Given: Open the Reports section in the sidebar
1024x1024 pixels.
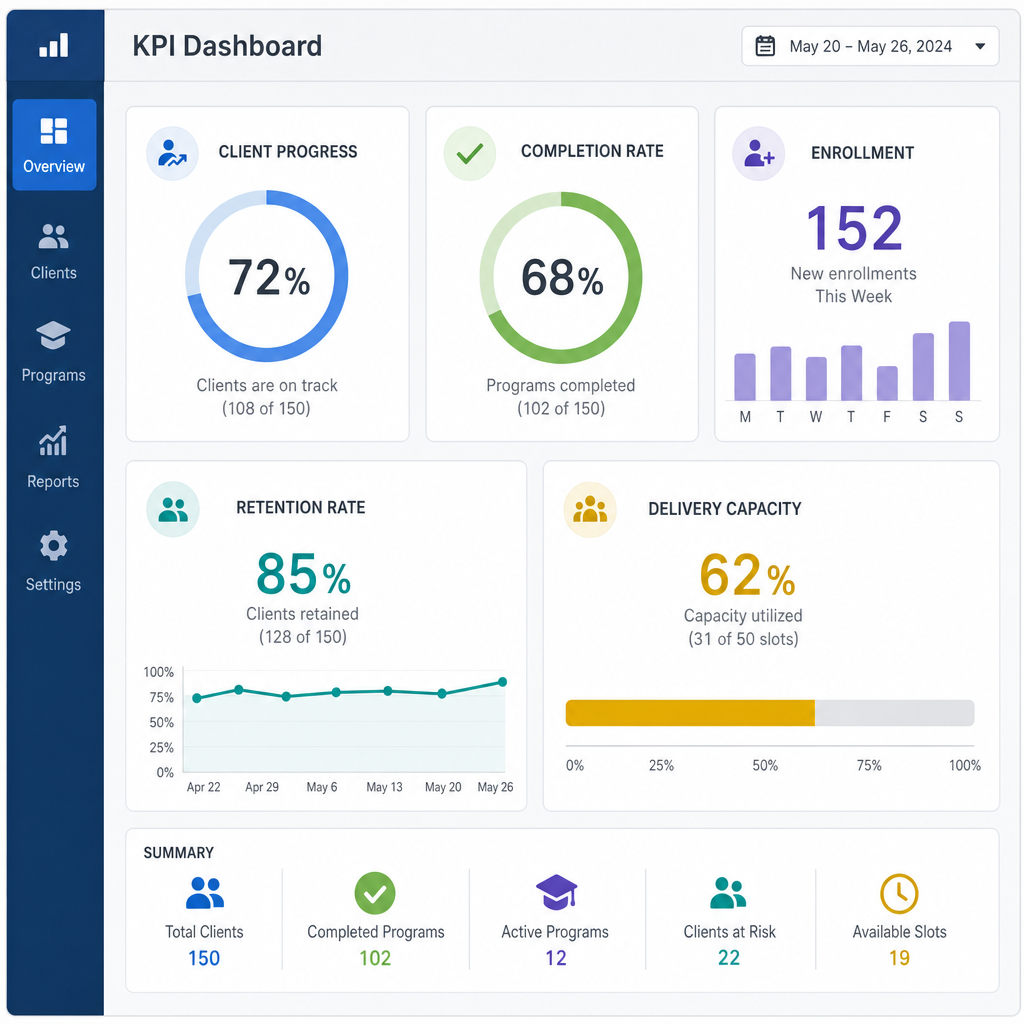Looking at the screenshot, I should click(x=54, y=457).
